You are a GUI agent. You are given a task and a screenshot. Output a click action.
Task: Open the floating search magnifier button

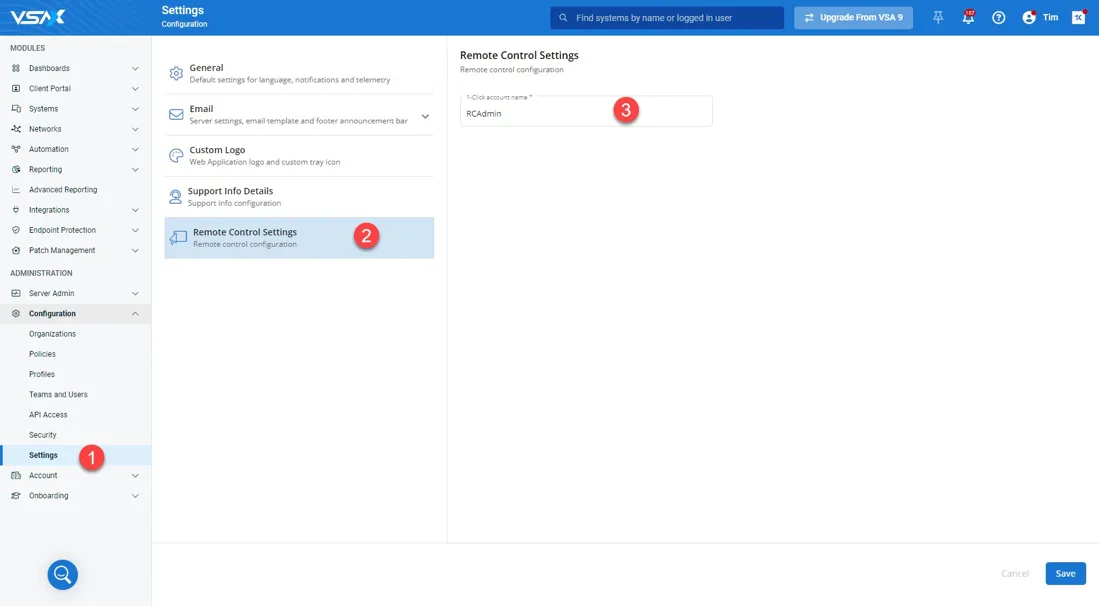coord(62,574)
